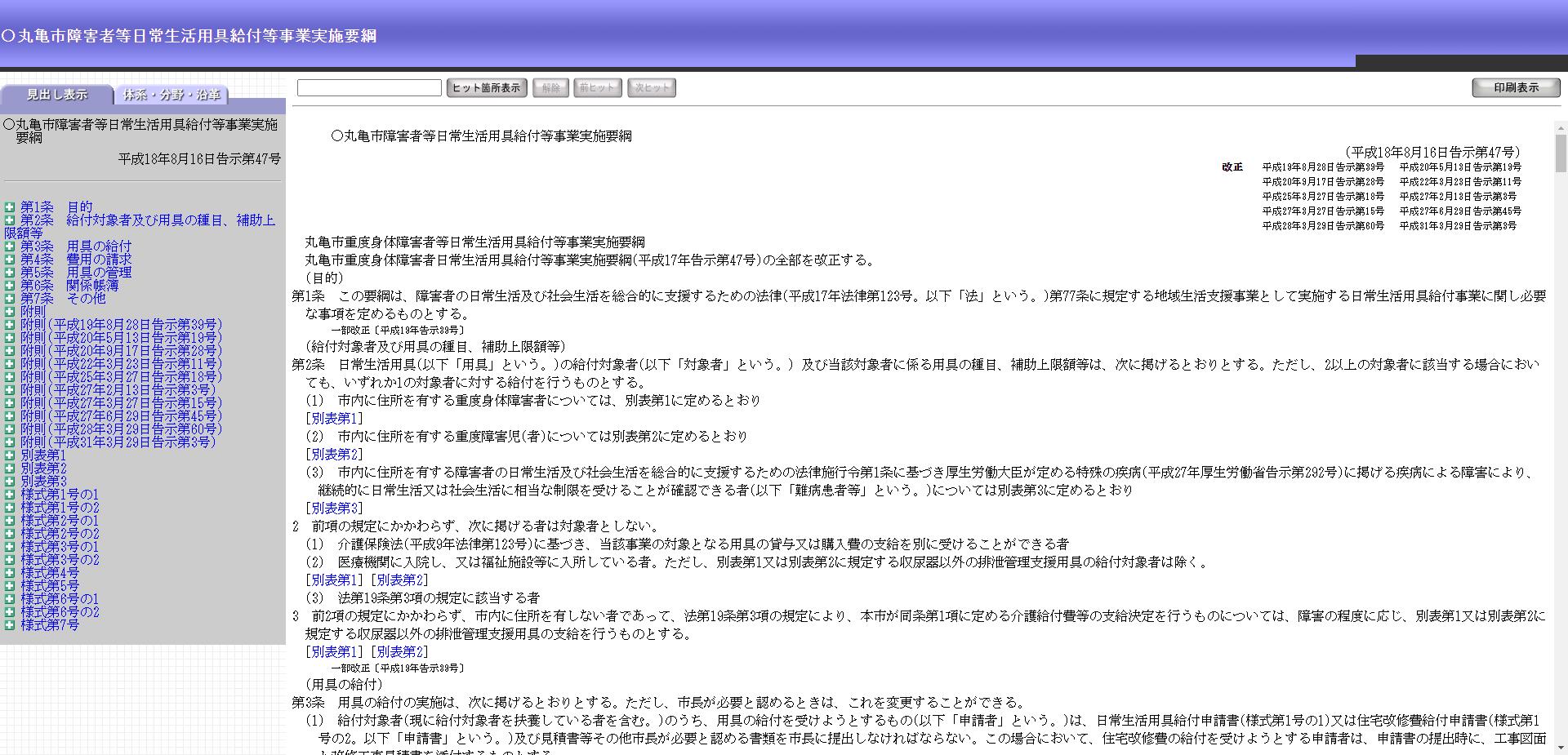The height and width of the screenshot is (755, 1568).
Task: Expand 第2条 給付対象者及び用具の種目 entry
Action: pyautogui.click(x=10, y=220)
